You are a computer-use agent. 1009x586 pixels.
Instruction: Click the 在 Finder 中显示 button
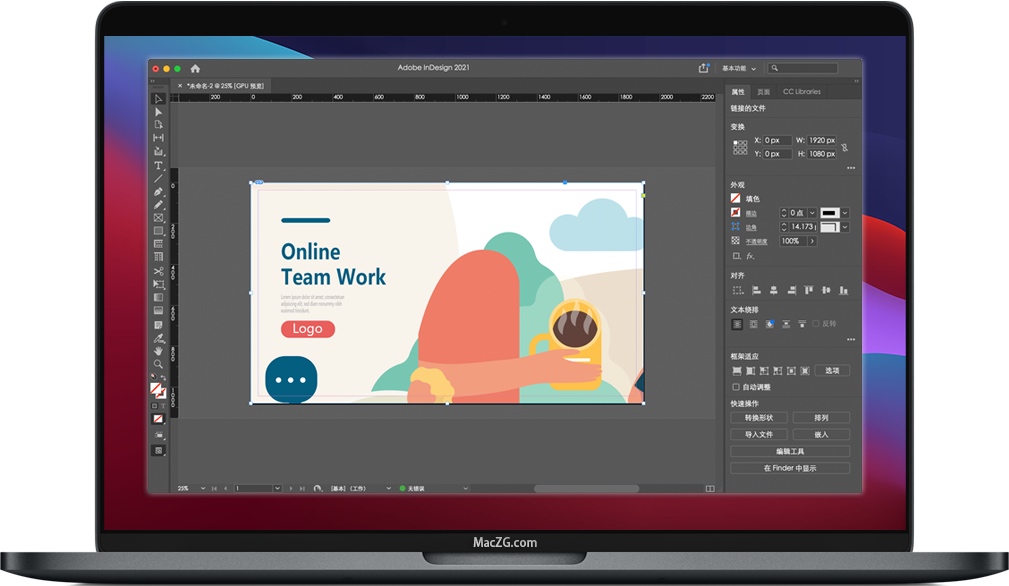pyautogui.click(x=790, y=468)
